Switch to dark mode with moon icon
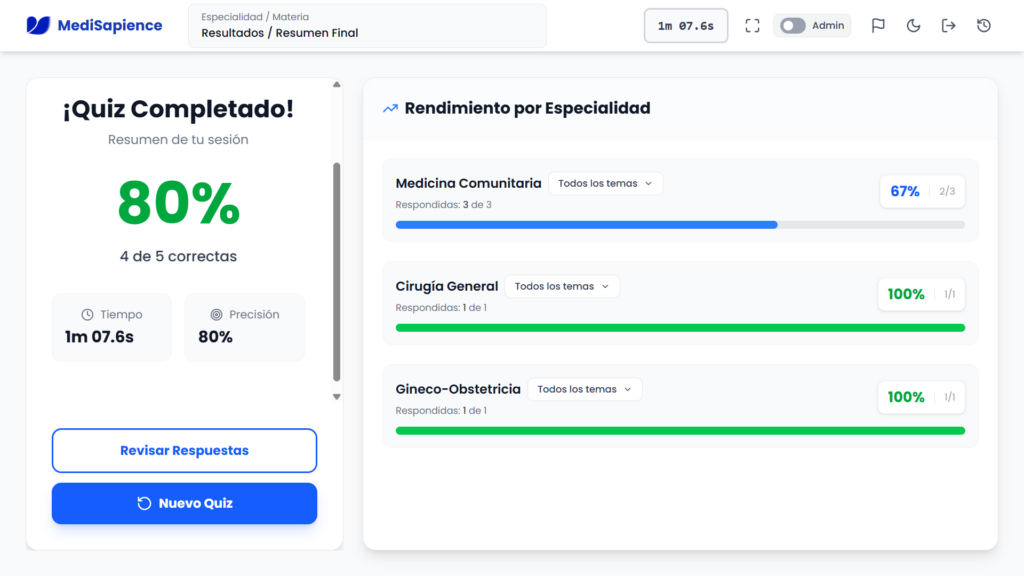Image resolution: width=1024 pixels, height=576 pixels. 913,26
